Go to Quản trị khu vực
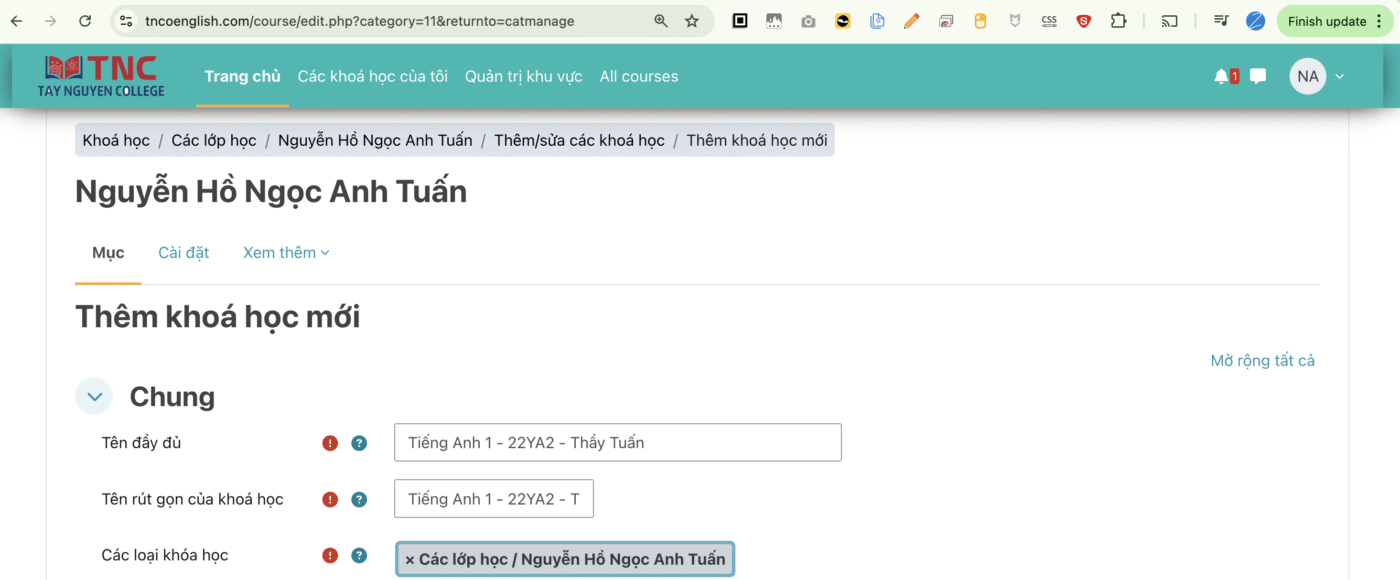1400x580 pixels. 523,76
